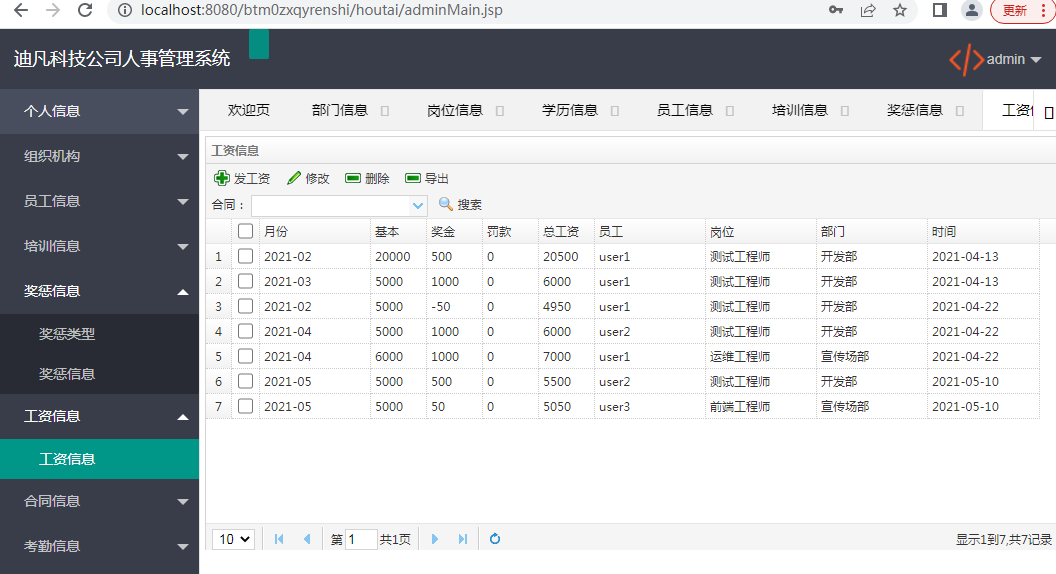Sort by 月份 column header
Viewport: 1056px width, 574px height.
pyautogui.click(x=315, y=232)
